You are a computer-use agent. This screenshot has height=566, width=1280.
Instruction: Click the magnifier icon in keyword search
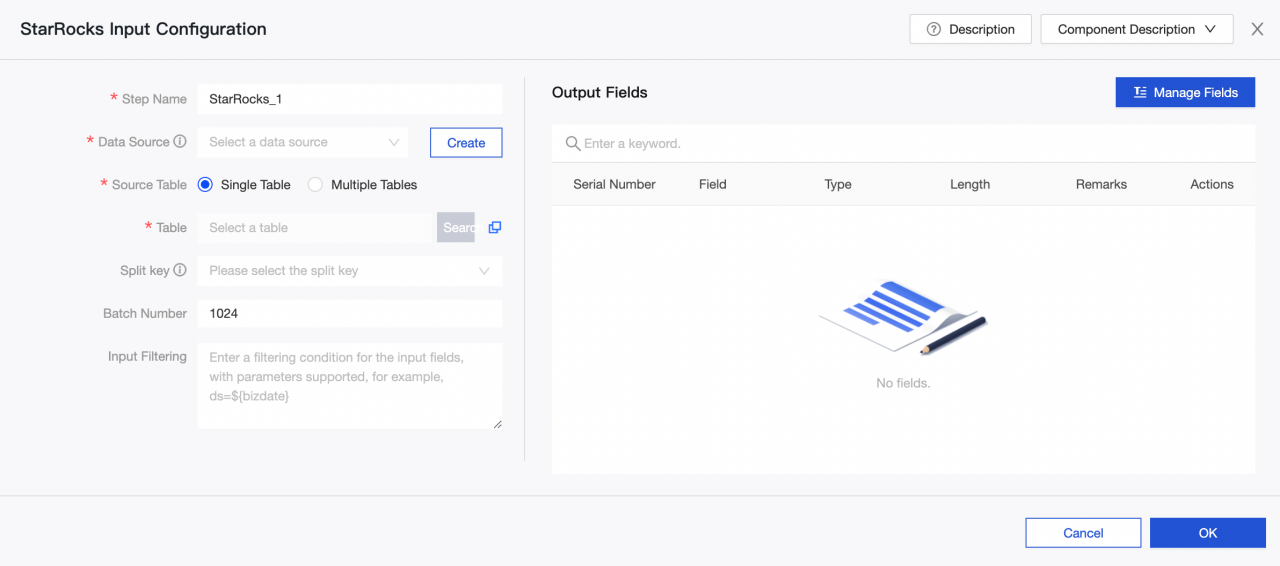point(573,144)
